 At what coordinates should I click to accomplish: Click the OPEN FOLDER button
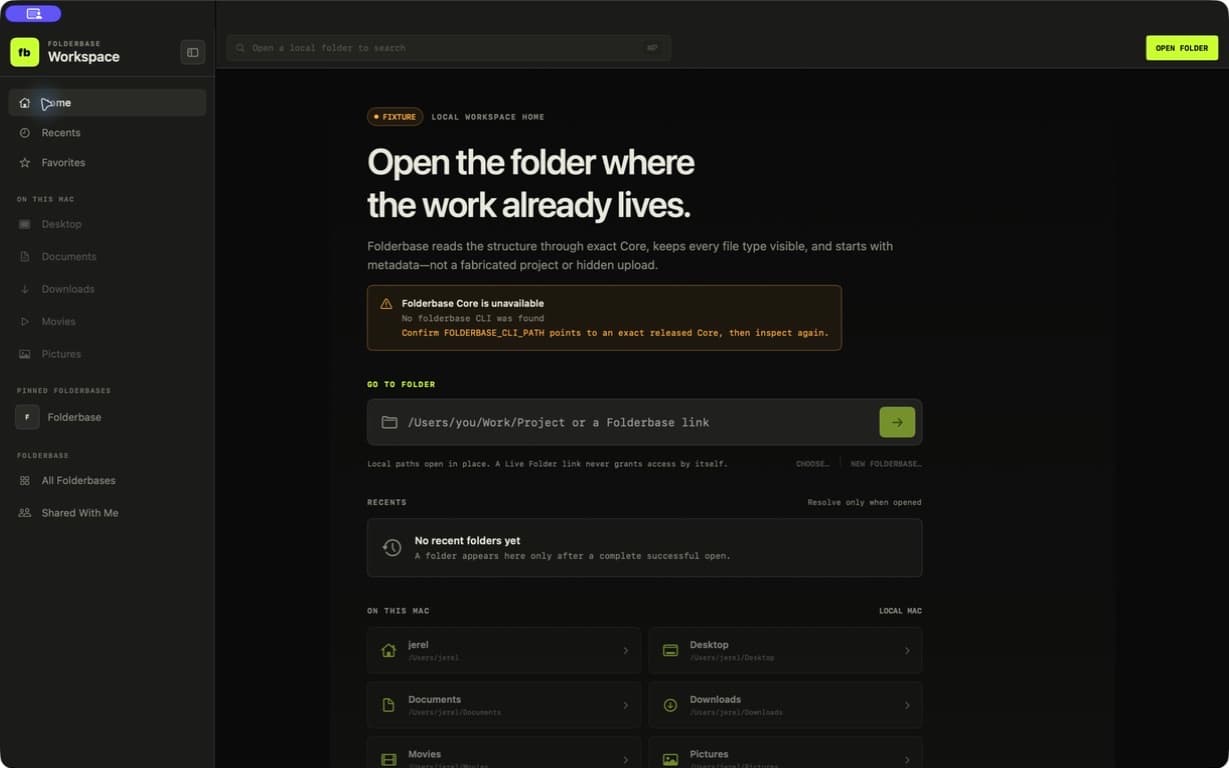tap(1182, 48)
